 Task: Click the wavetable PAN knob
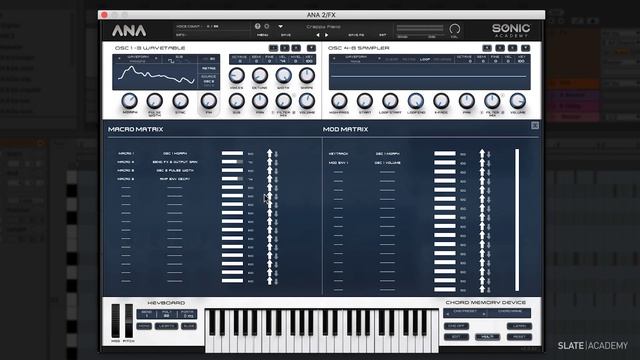pos(260,100)
